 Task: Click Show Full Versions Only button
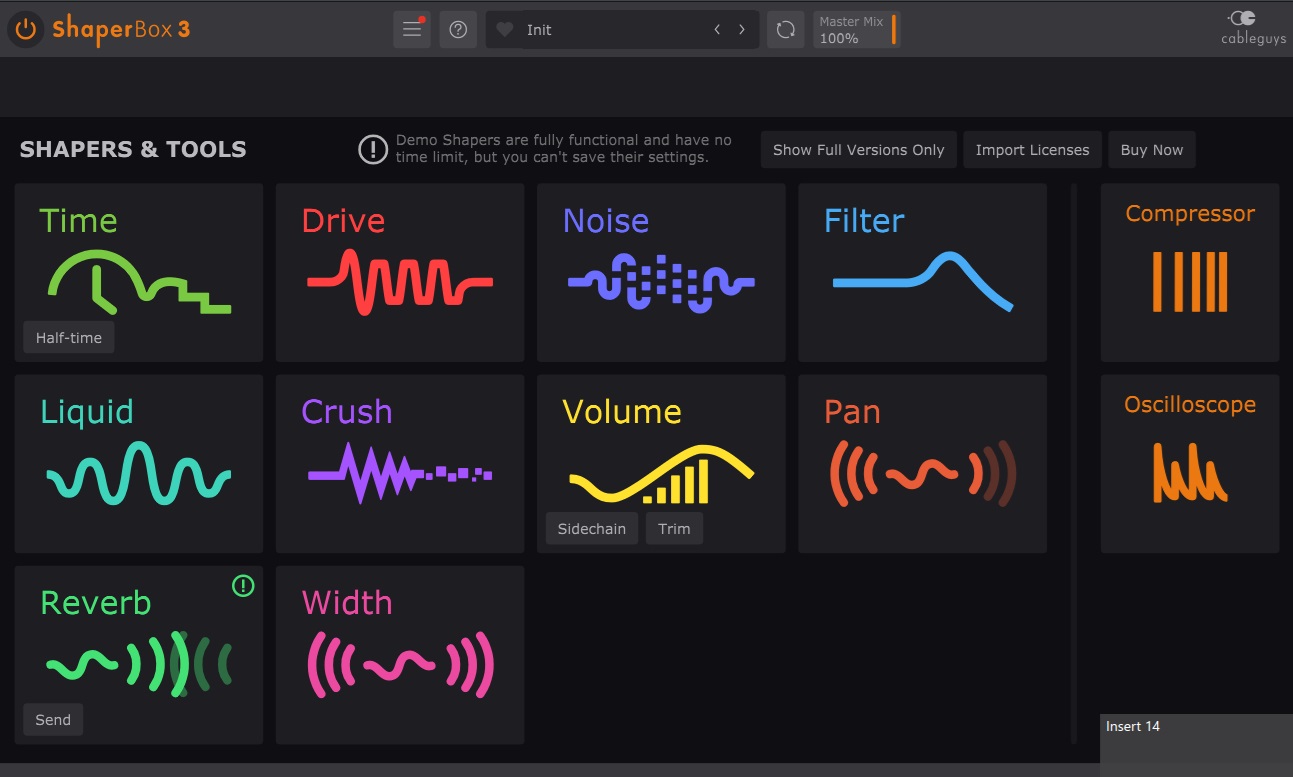coord(858,150)
